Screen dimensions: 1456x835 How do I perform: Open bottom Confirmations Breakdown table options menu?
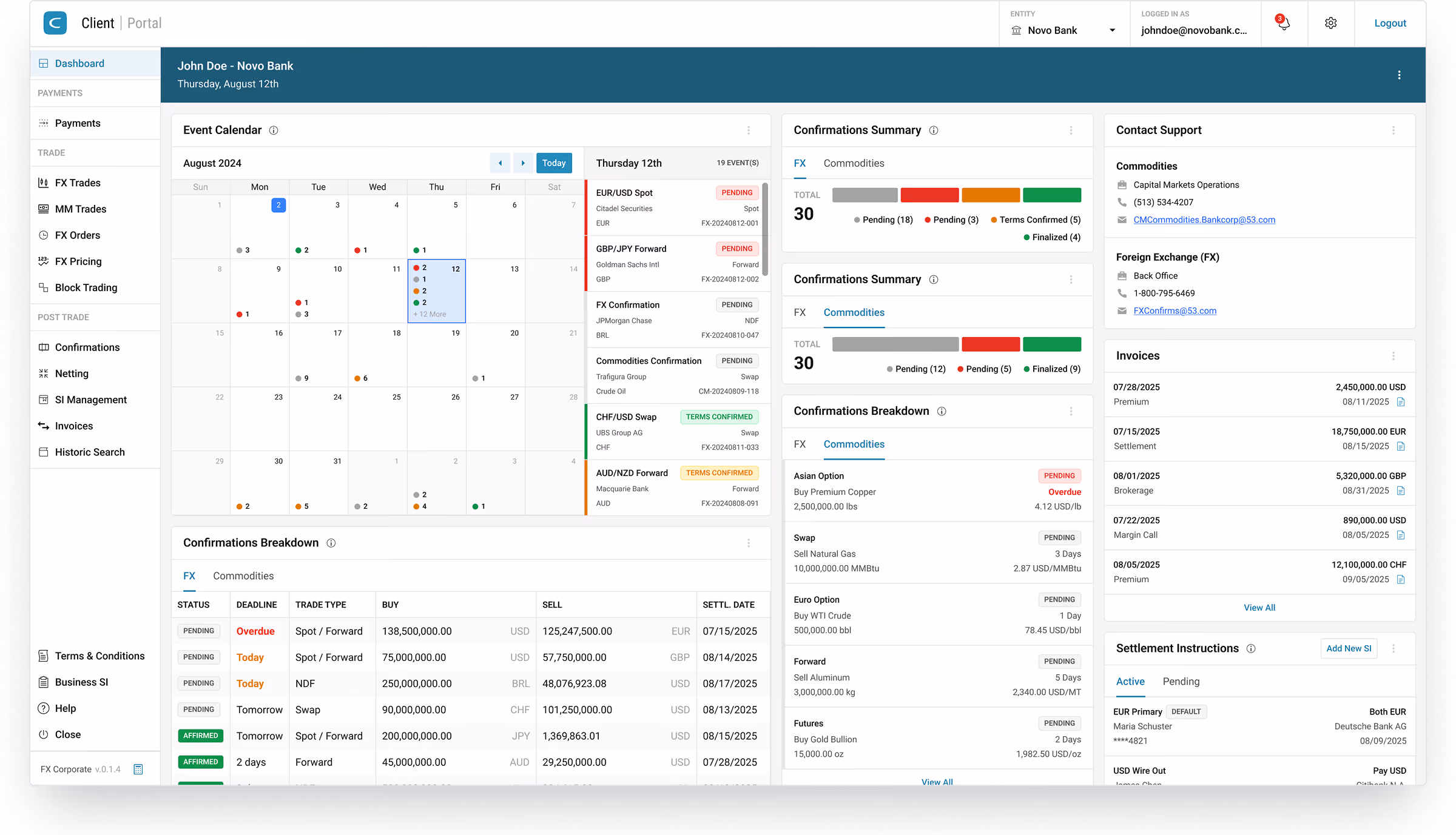tap(749, 543)
